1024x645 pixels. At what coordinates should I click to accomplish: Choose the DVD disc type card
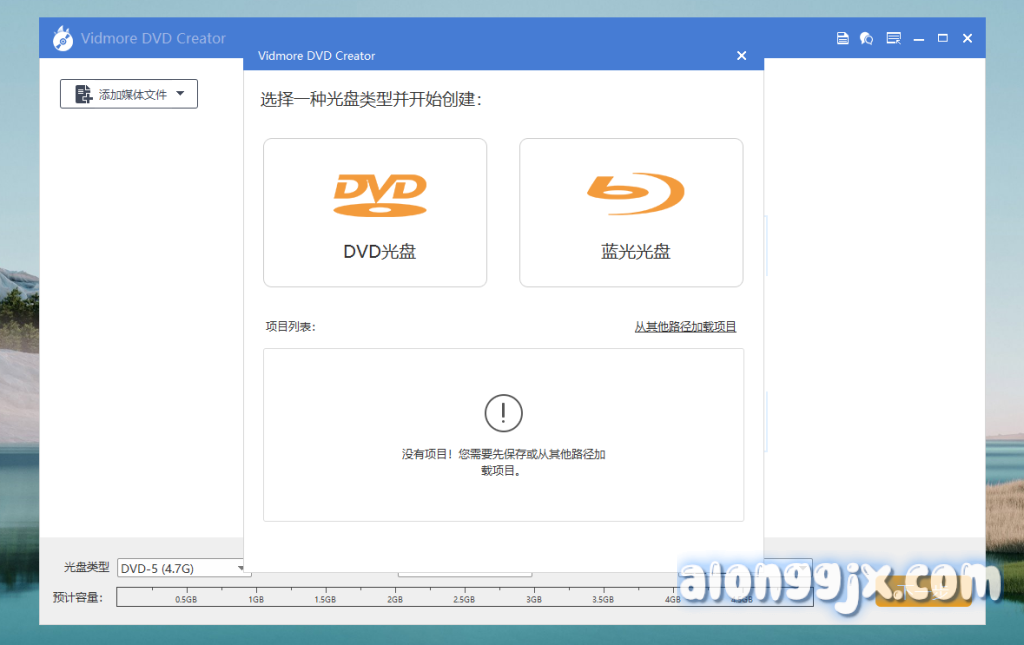pos(375,212)
